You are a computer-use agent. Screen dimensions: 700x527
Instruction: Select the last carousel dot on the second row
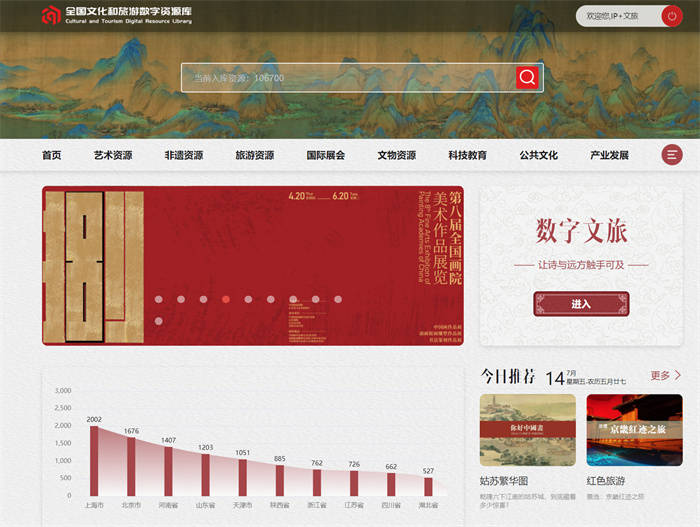click(158, 321)
